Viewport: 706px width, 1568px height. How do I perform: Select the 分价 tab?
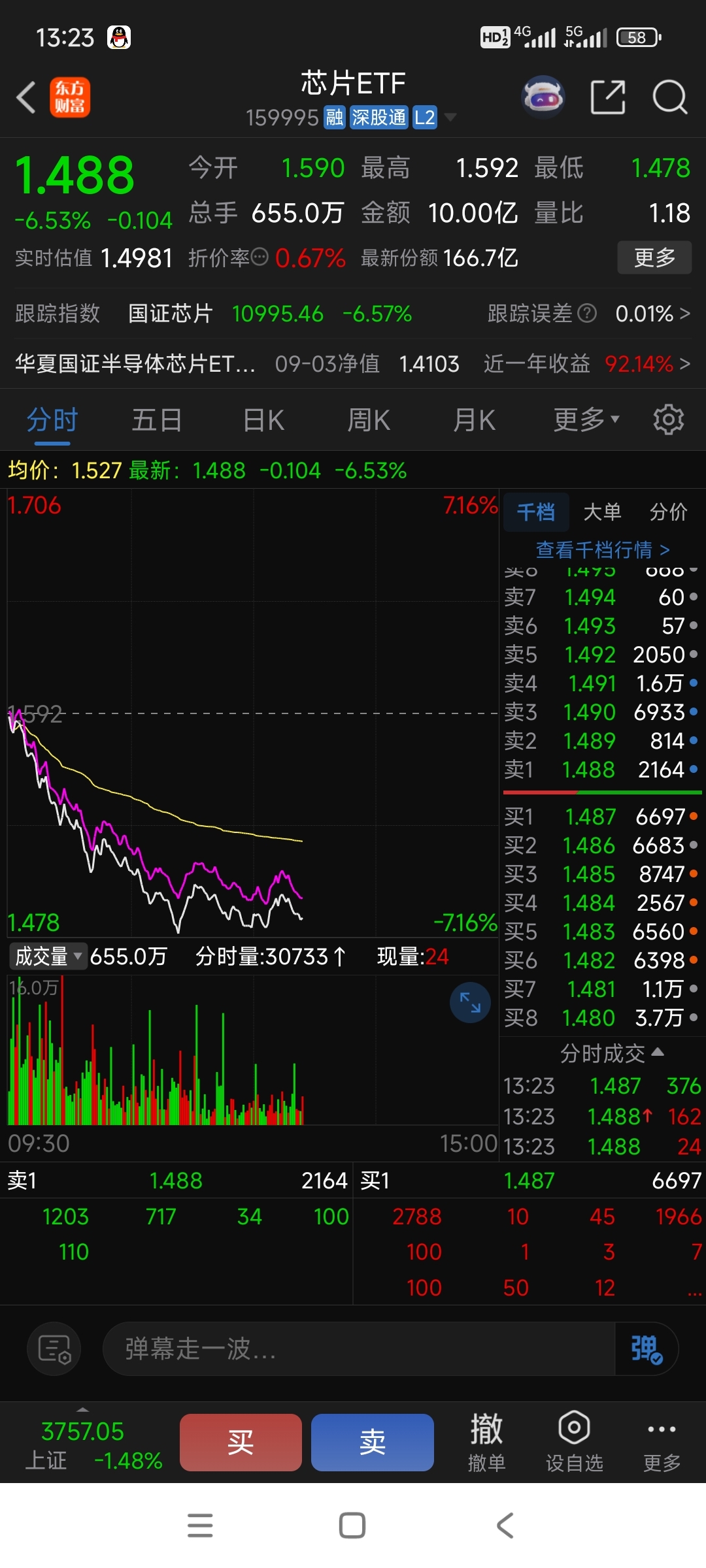668,512
